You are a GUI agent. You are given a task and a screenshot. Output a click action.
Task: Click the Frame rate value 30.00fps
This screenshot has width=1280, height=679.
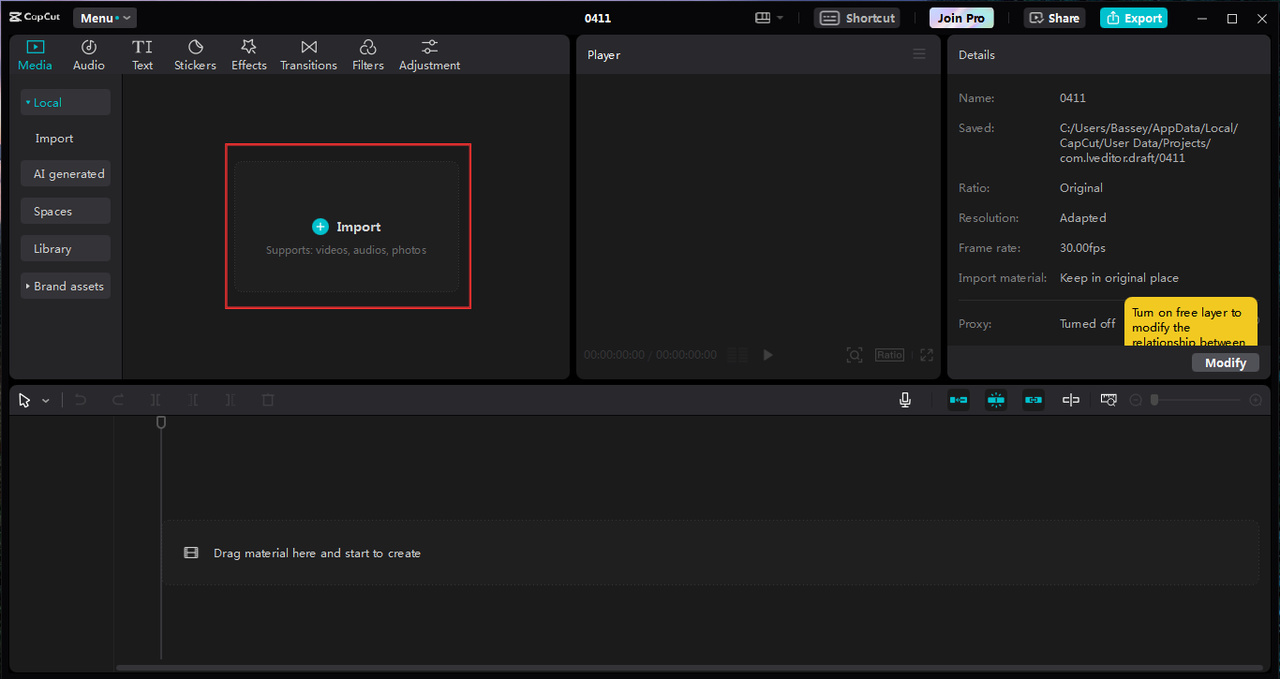coord(1083,248)
